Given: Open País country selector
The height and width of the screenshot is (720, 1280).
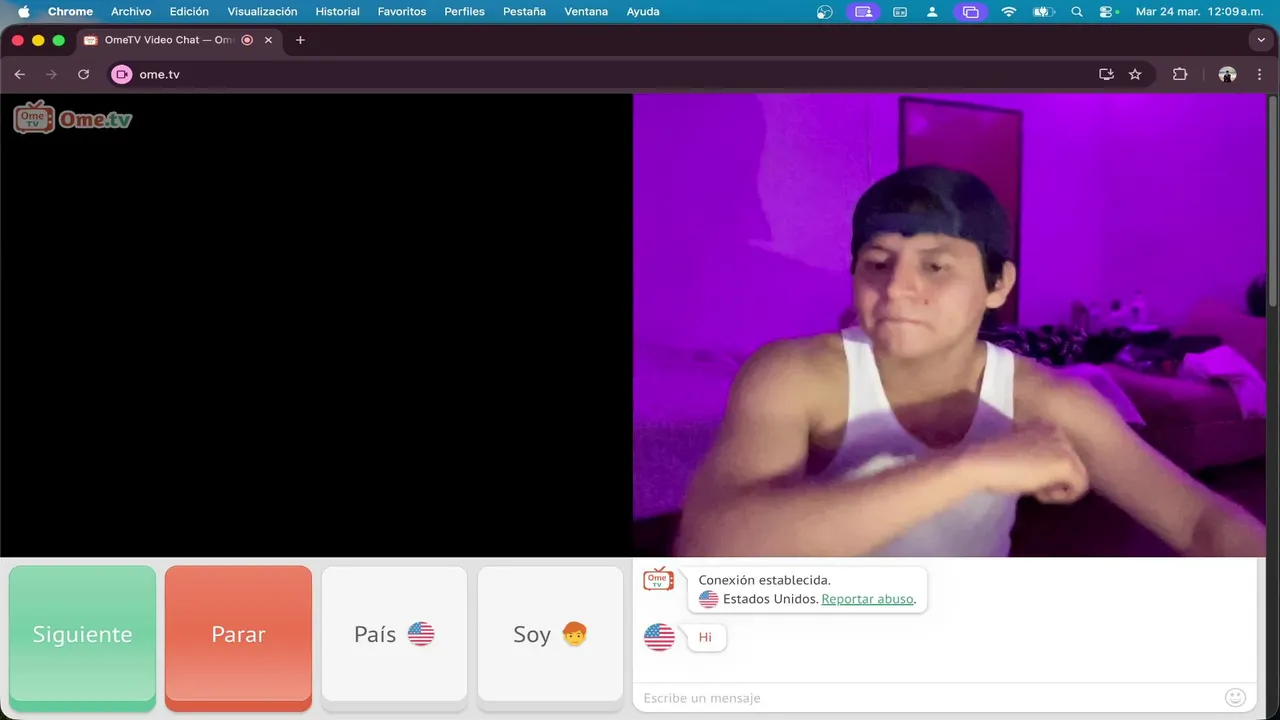Looking at the screenshot, I should 394,634.
